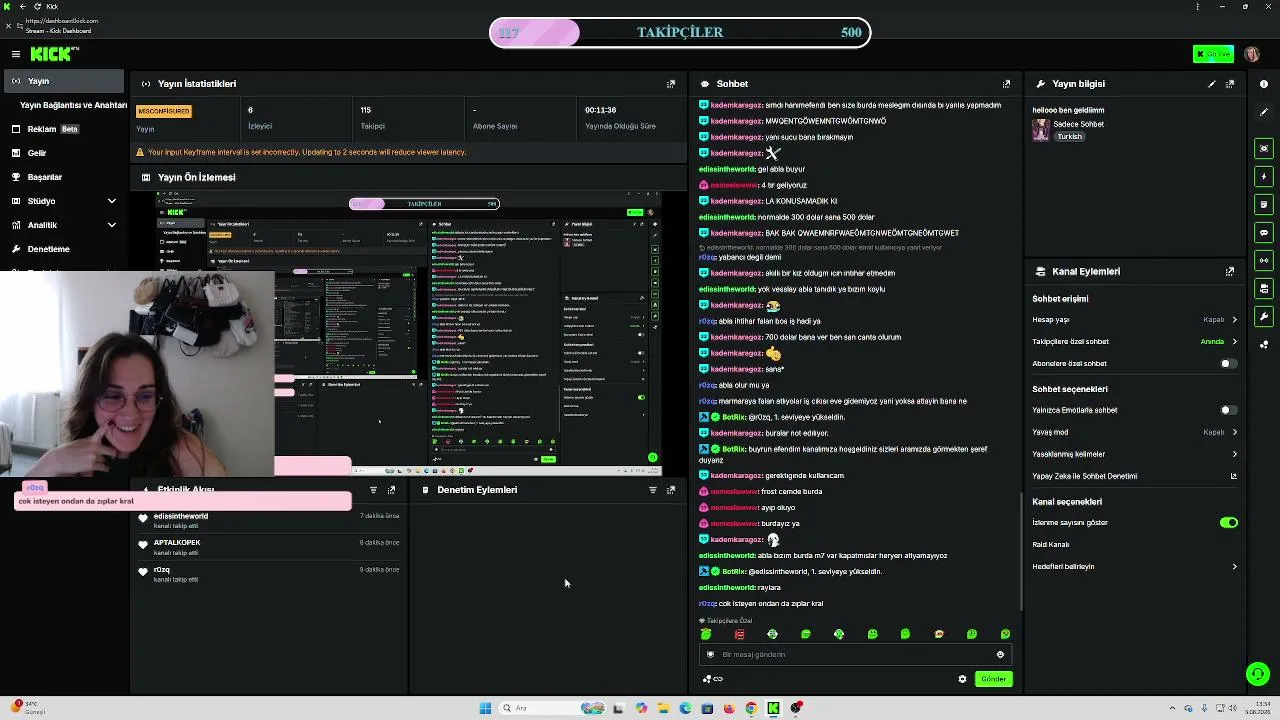1280x720 pixels.
Task: Click APTALKOPEK in activity feed
Action: [x=177, y=543]
